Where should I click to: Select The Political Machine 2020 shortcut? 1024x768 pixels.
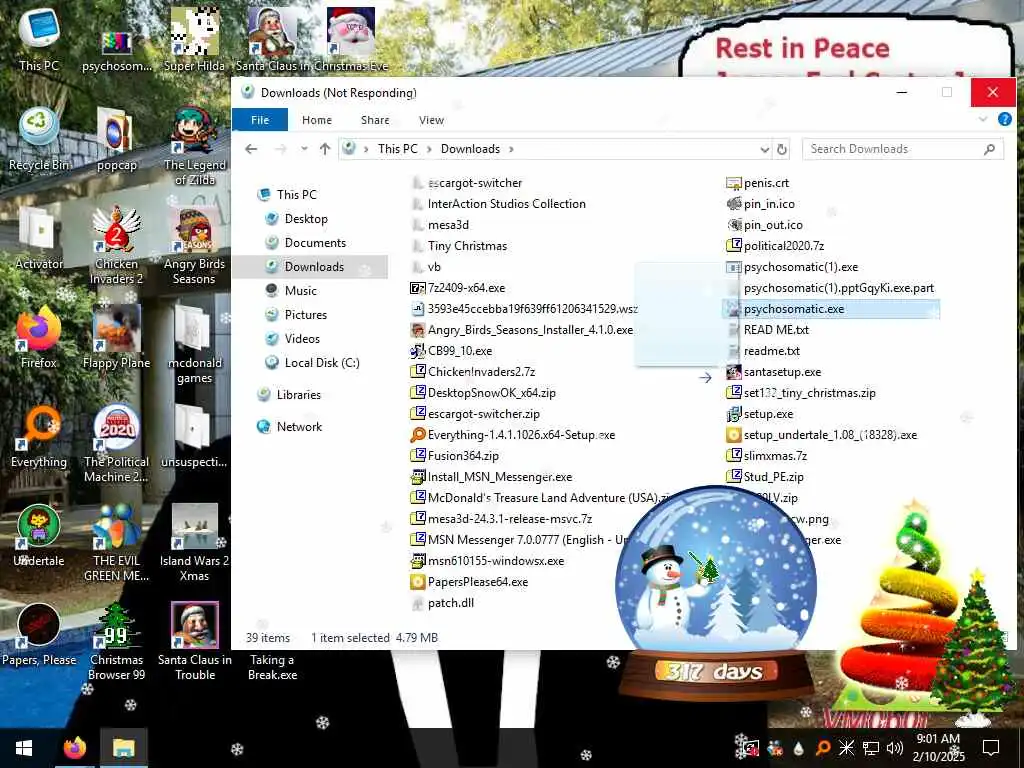[116, 443]
